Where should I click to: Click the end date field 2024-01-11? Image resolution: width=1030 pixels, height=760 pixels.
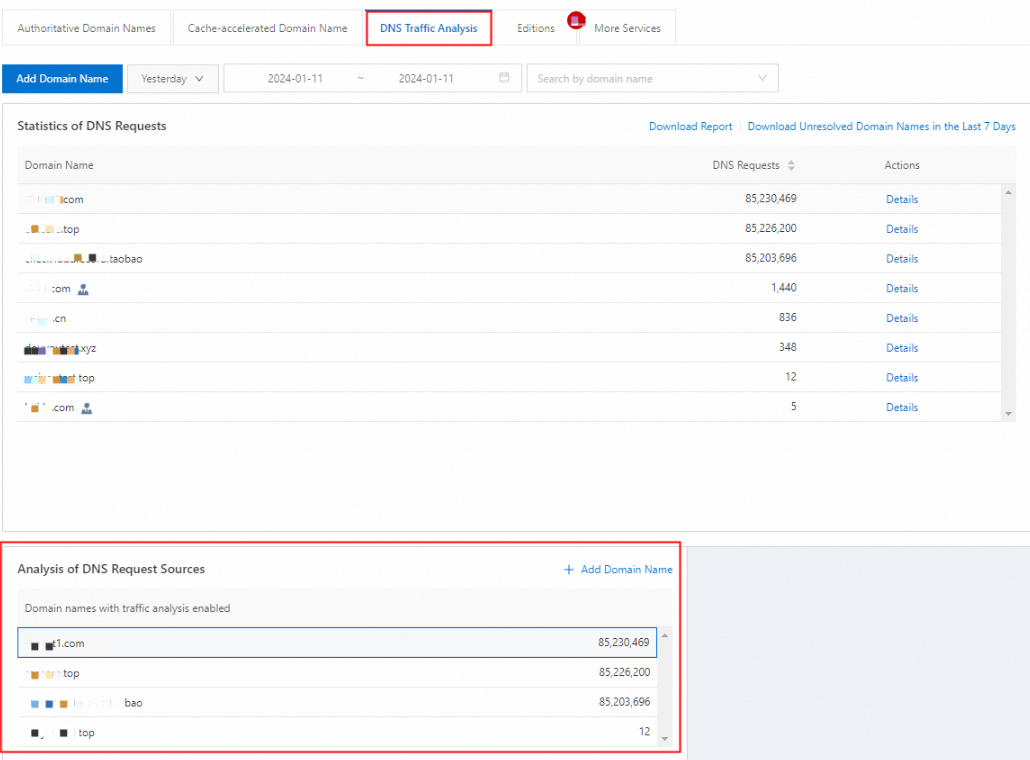426,79
